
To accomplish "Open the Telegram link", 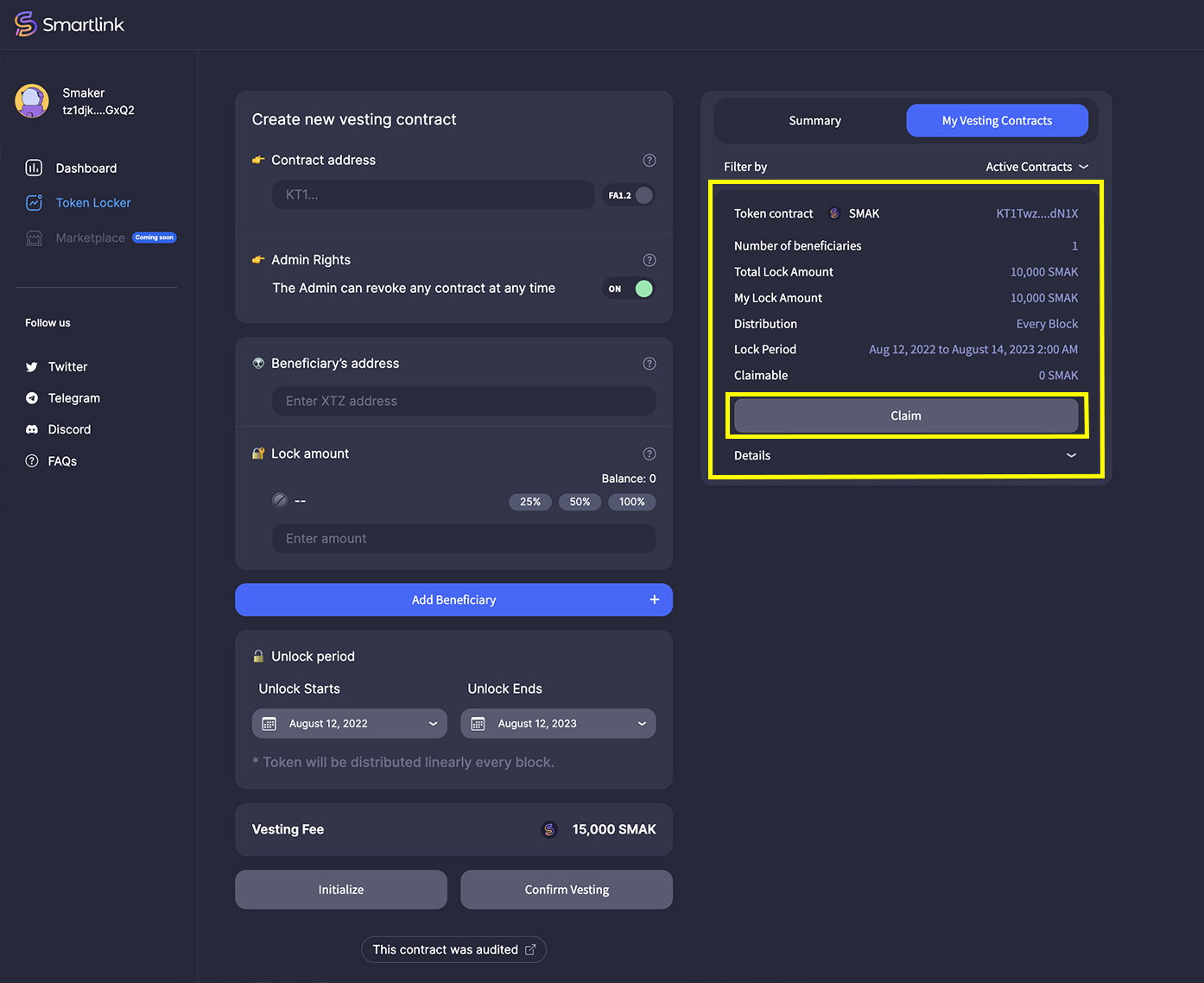I will (x=74, y=398).
